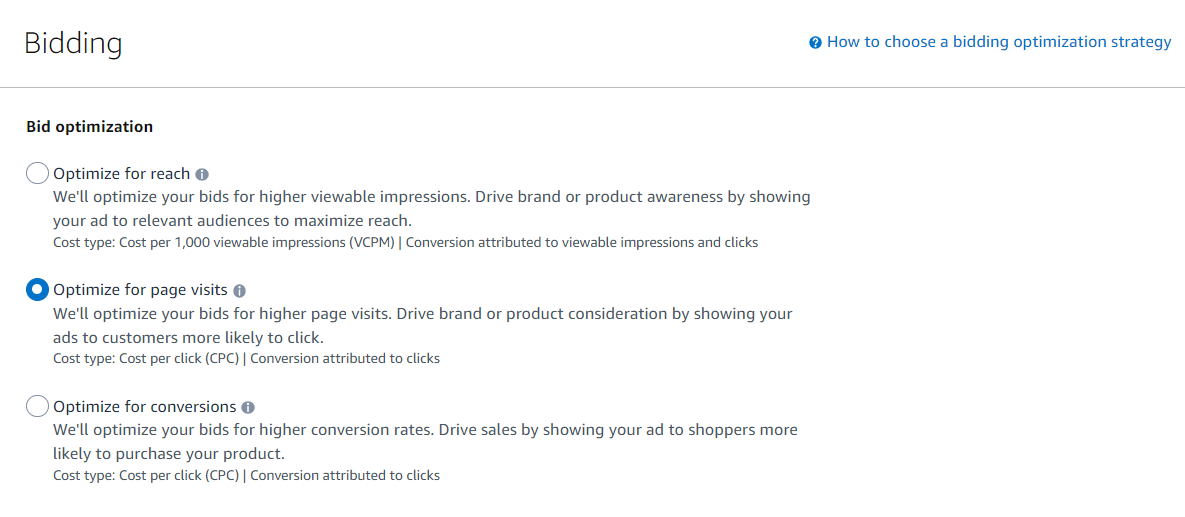Click the higher viewable impressions description paragraph

tap(432, 209)
